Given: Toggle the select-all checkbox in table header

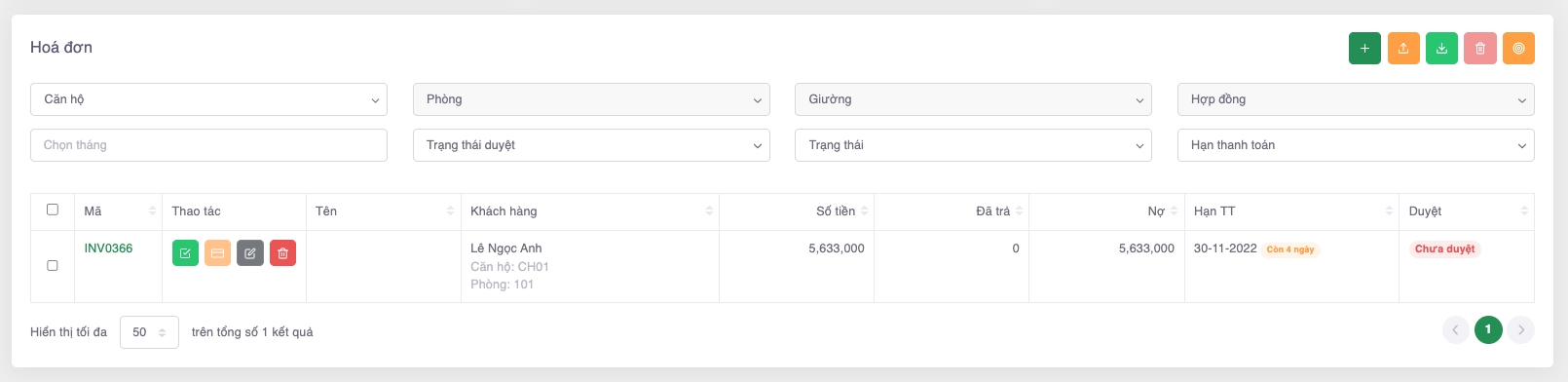Looking at the screenshot, I should 53,210.
